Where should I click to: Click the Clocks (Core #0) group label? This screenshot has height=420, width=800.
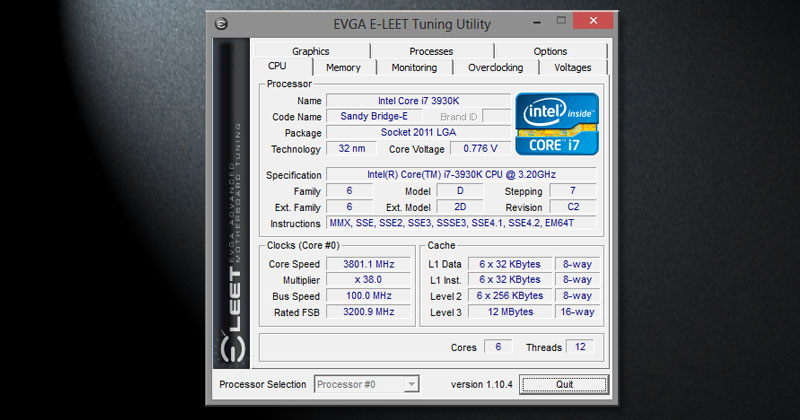(x=303, y=245)
